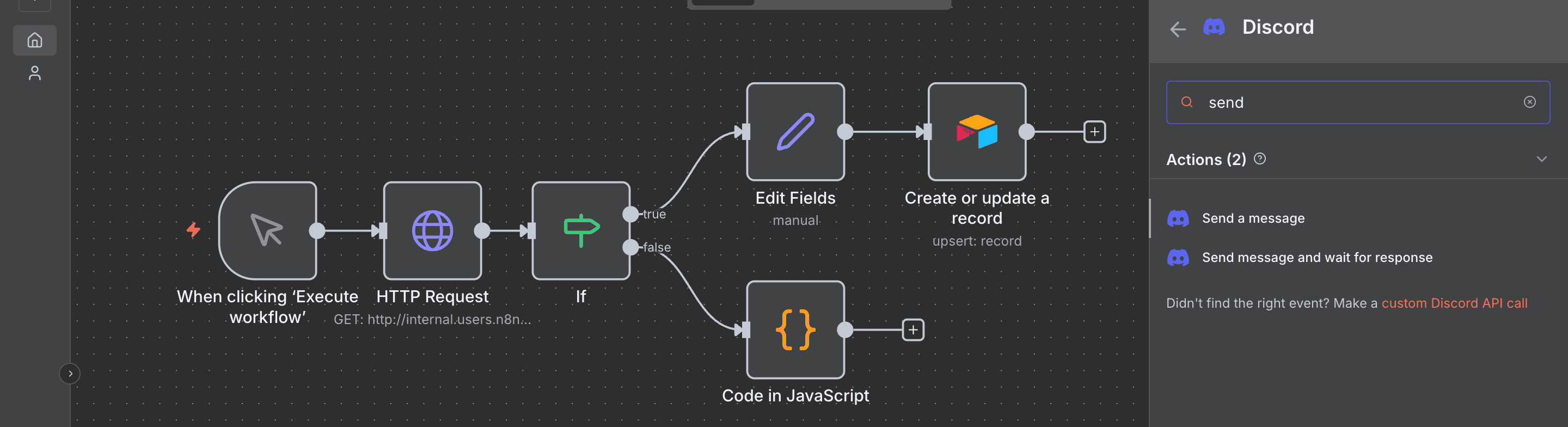Choose 'Send message and wait for response'
1568x427 pixels.
1357,257
